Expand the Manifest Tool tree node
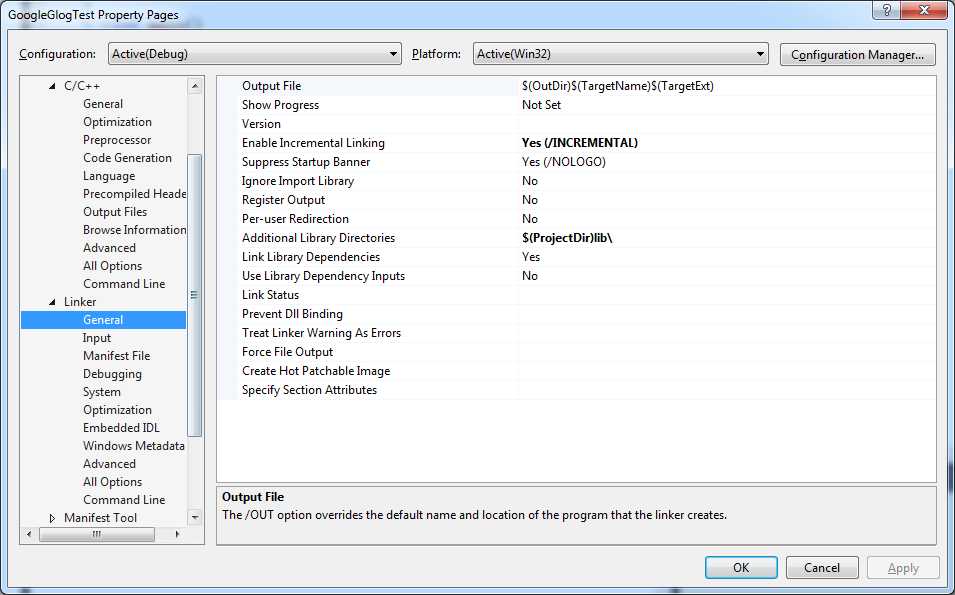 pyautogui.click(x=52, y=518)
